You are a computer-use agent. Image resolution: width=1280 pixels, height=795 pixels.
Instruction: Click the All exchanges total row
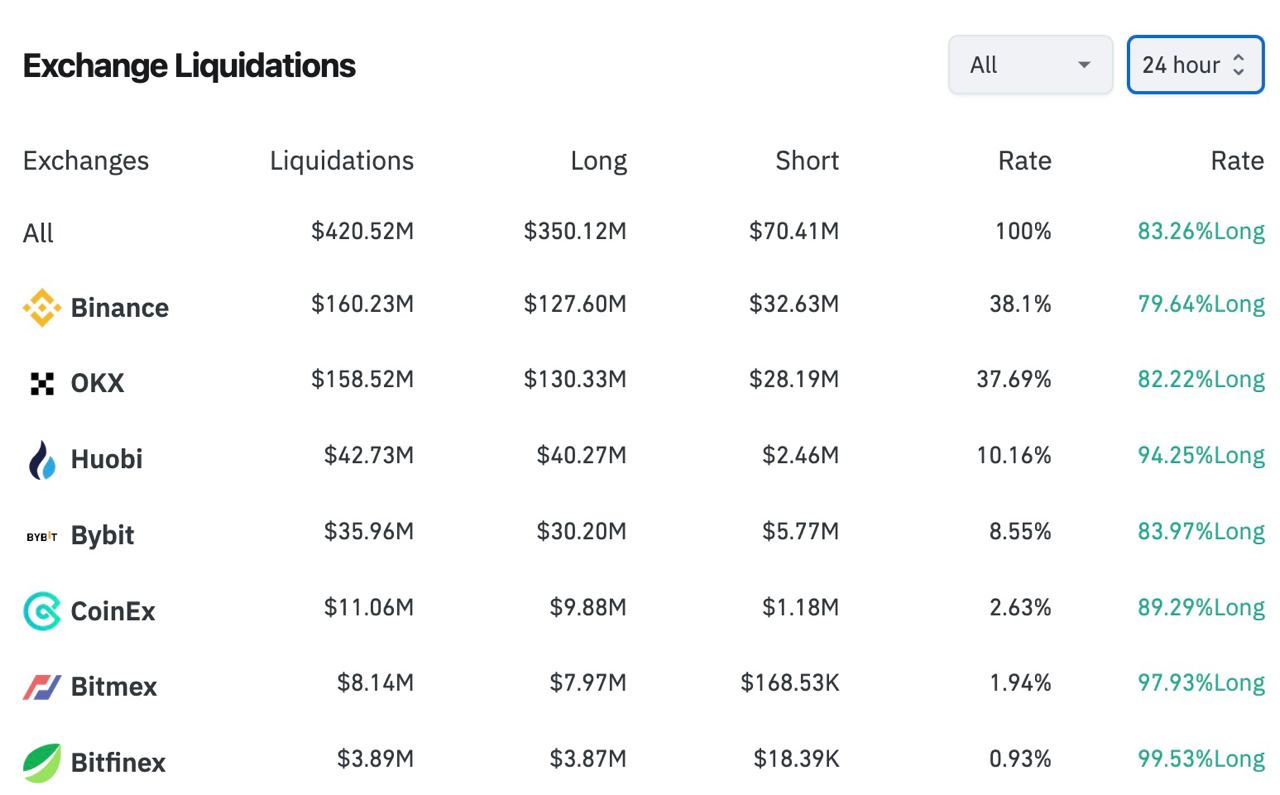39,233
